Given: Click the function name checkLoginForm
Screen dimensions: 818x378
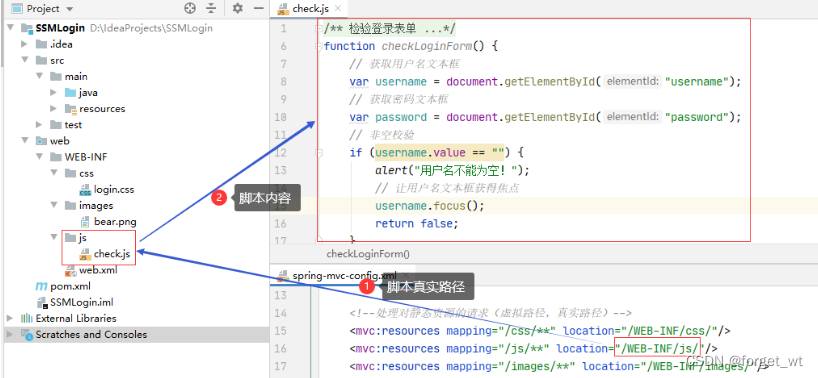Looking at the screenshot, I should coord(427,46).
